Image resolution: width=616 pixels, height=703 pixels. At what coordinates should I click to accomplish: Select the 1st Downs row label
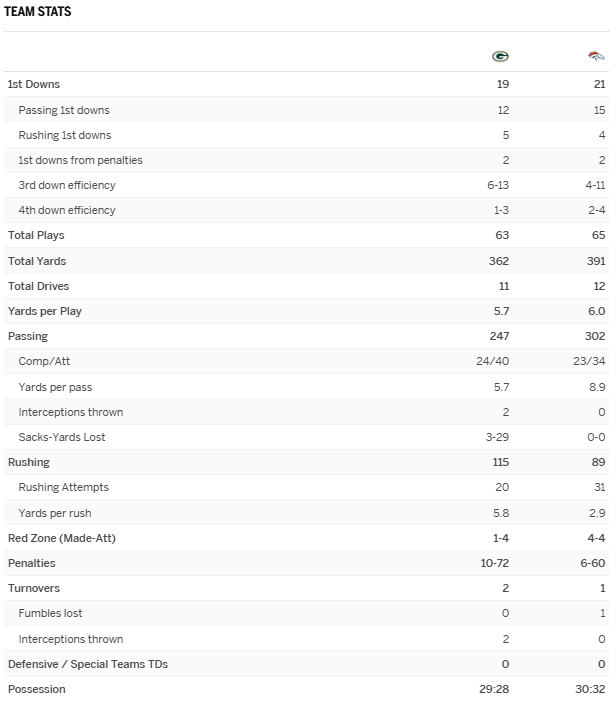click(33, 85)
